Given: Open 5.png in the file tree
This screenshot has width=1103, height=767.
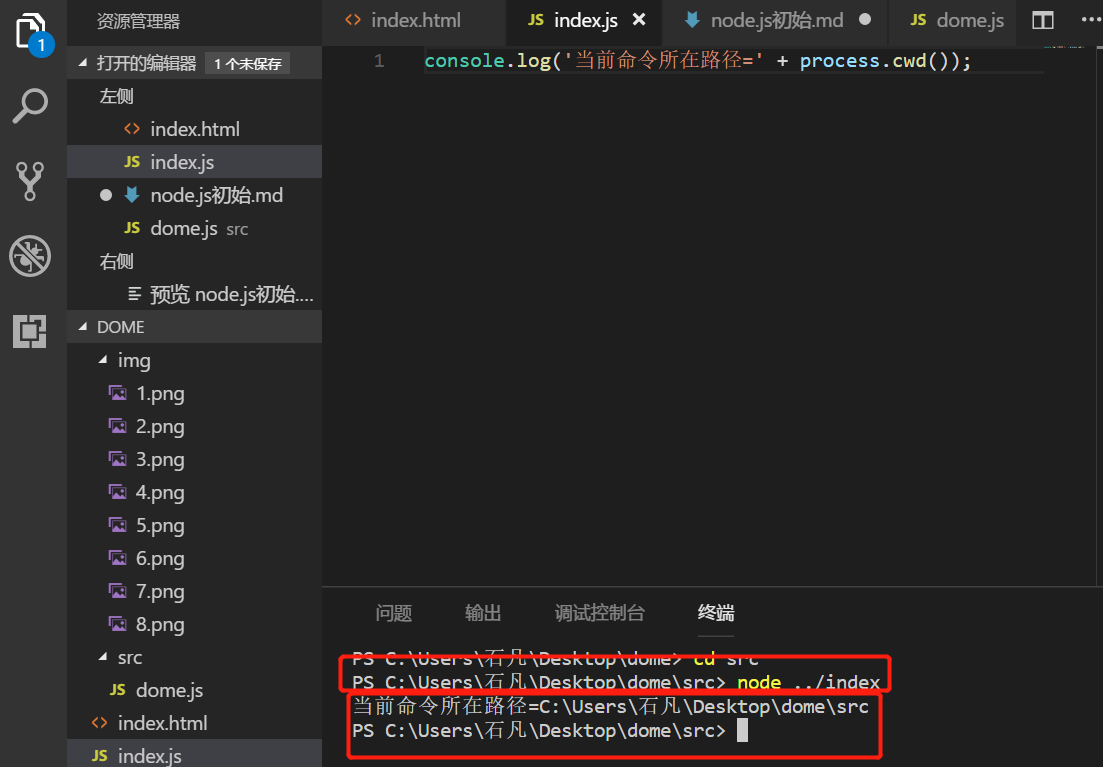Looking at the screenshot, I should pos(160,525).
